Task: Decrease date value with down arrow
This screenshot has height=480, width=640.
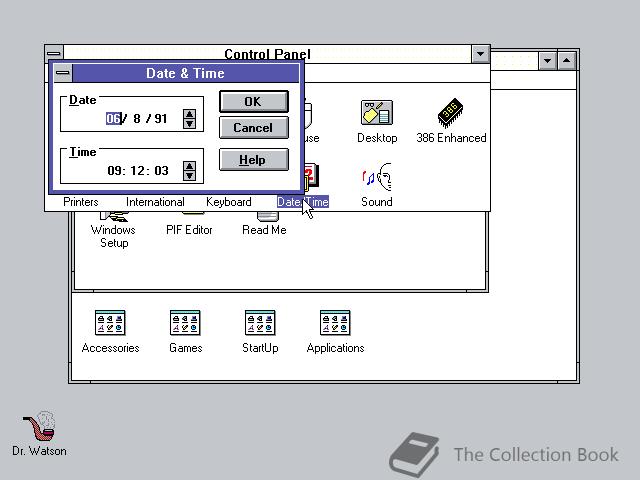Action: (189, 124)
